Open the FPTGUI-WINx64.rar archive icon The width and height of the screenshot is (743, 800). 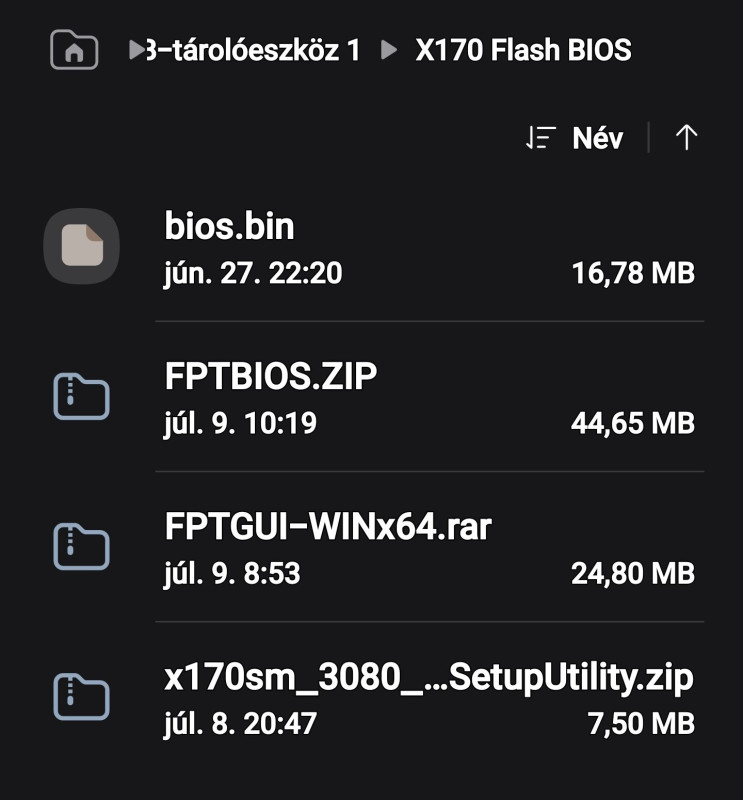[82, 546]
